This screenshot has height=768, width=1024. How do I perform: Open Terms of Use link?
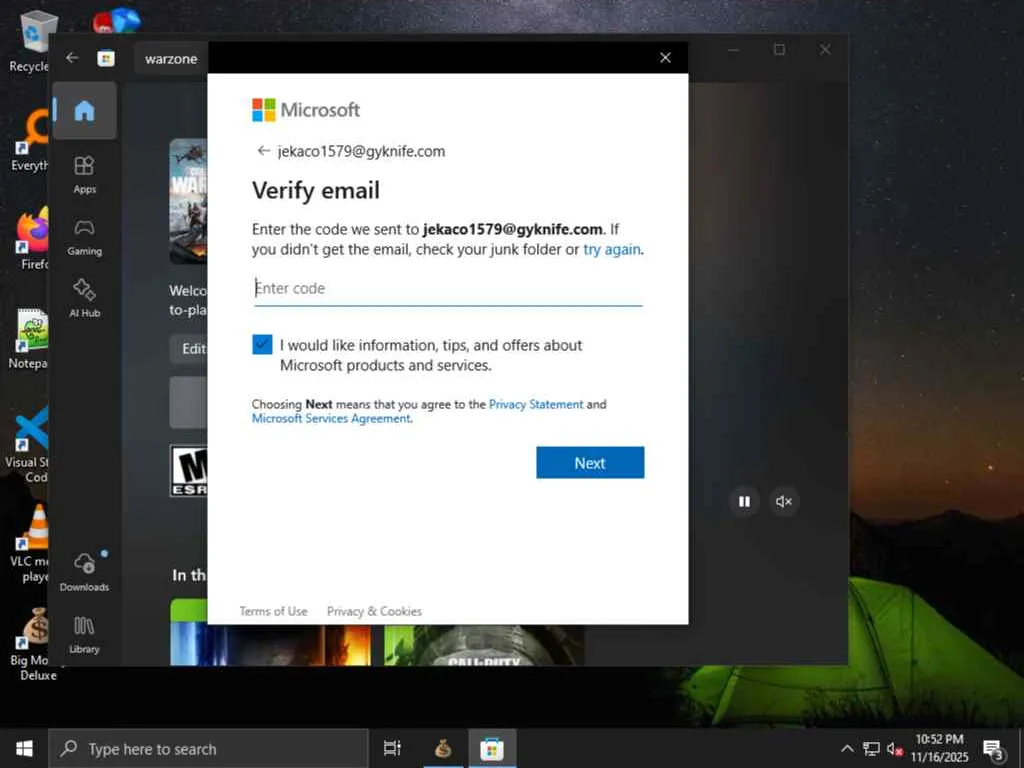click(x=273, y=611)
